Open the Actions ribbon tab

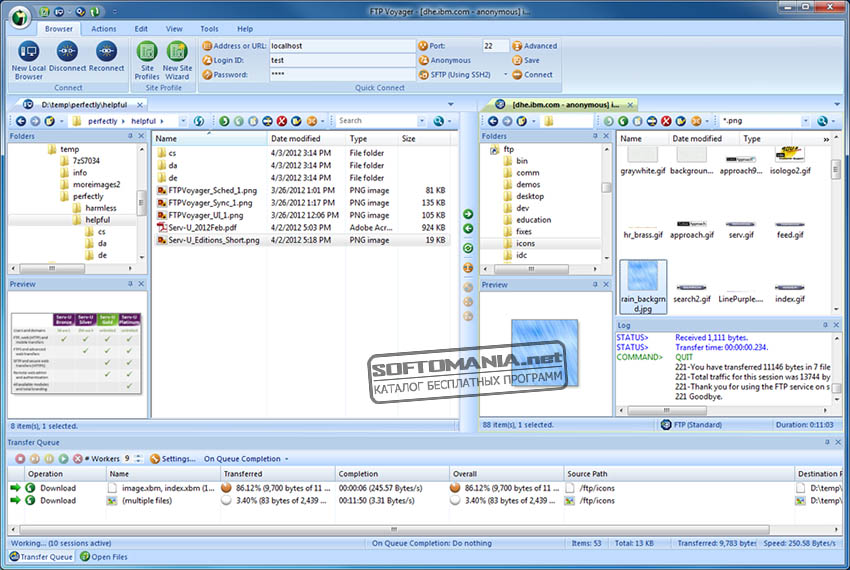click(104, 29)
